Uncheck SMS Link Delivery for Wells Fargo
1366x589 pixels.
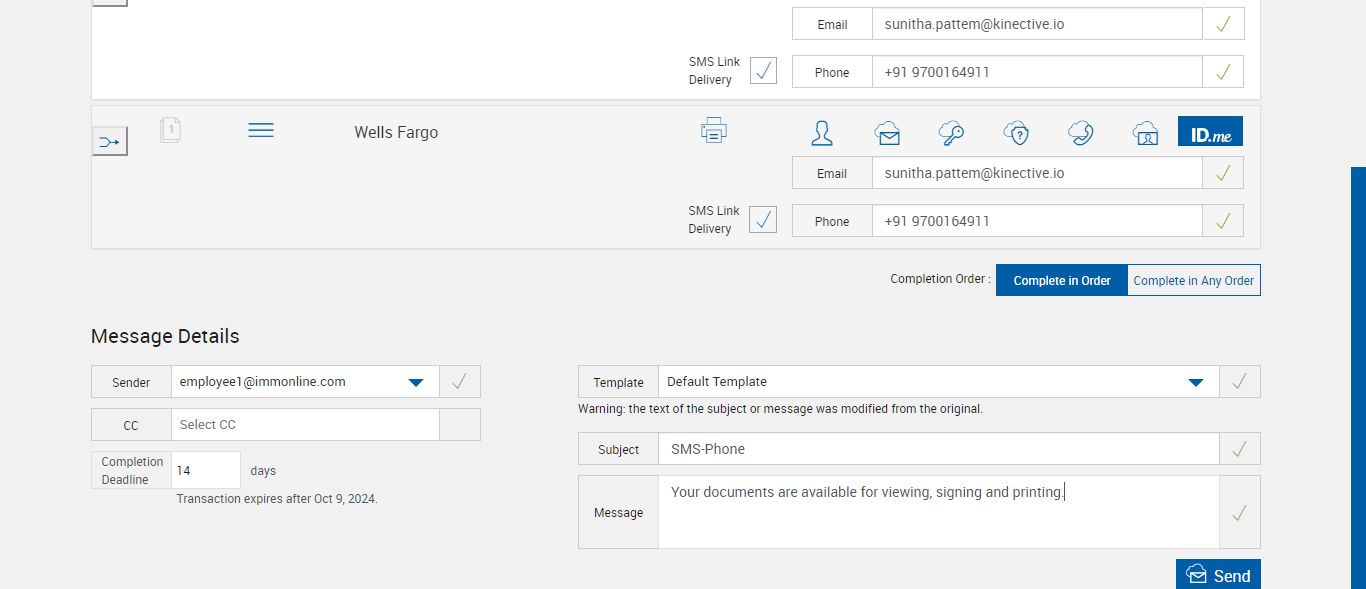763,219
